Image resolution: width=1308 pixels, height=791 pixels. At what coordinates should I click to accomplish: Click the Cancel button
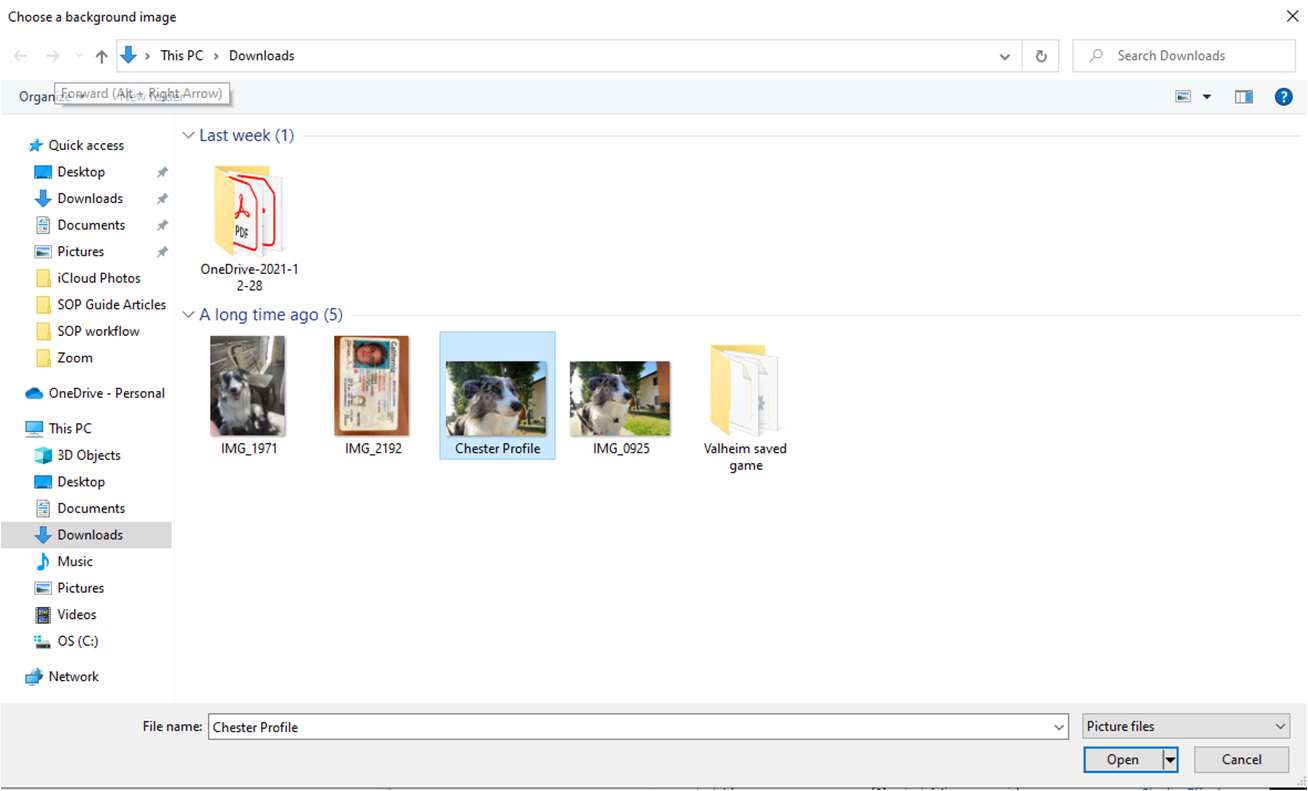point(1241,760)
